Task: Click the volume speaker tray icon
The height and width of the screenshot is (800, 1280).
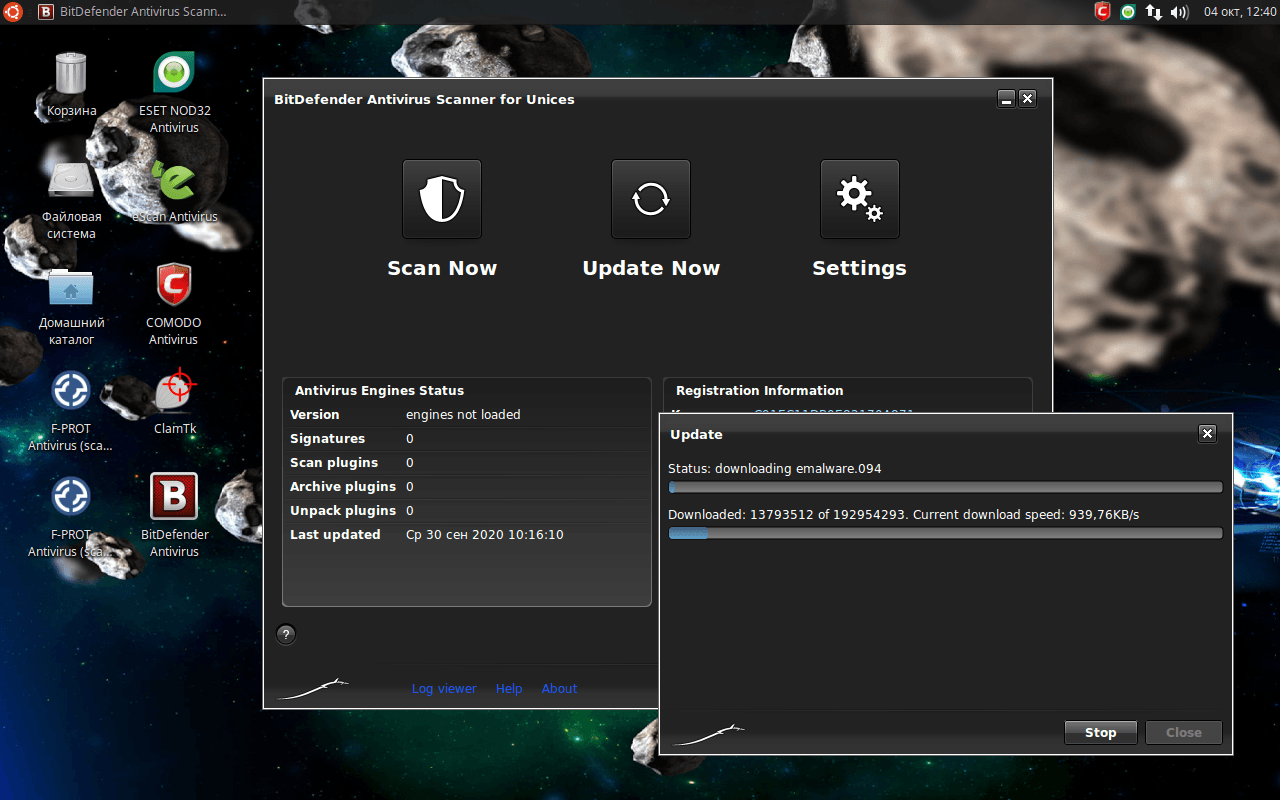Action: point(1179,12)
